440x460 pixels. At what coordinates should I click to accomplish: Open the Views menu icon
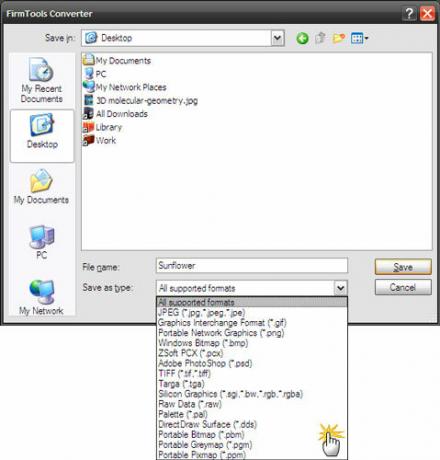pos(359,38)
